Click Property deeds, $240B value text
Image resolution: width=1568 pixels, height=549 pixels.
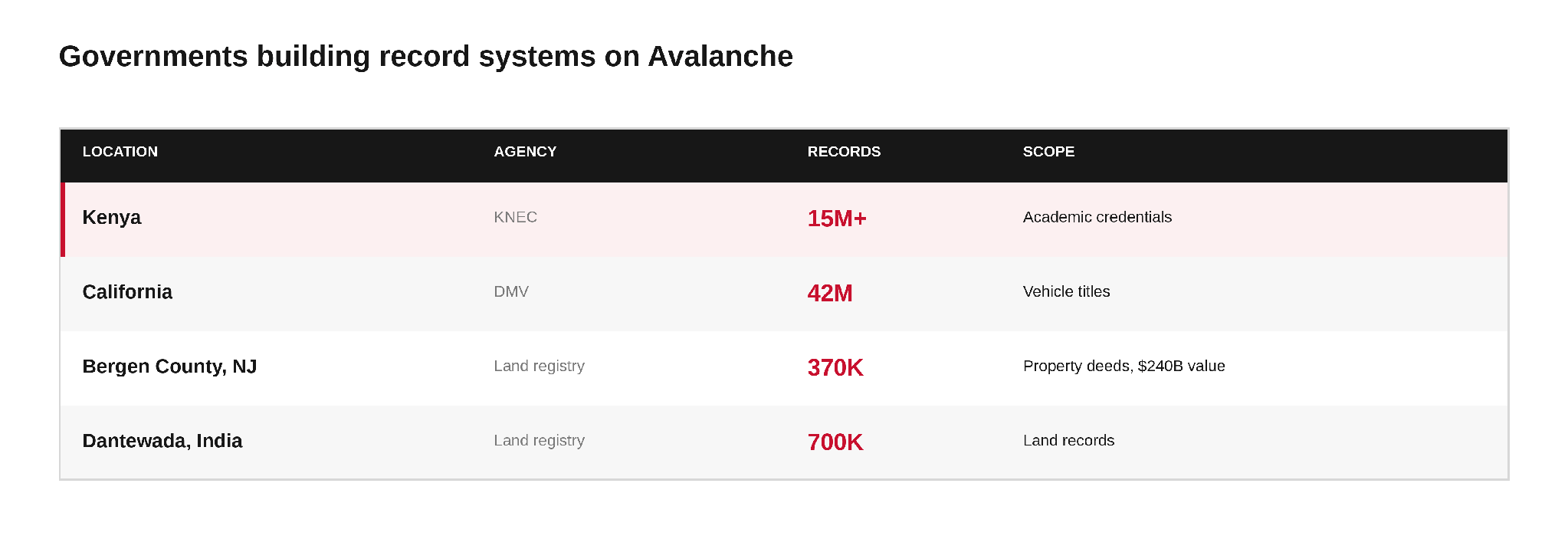1124,366
